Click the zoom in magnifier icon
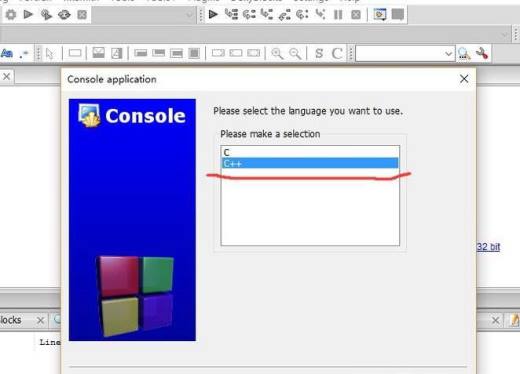Viewport: 520px width, 374px height. pos(277,53)
